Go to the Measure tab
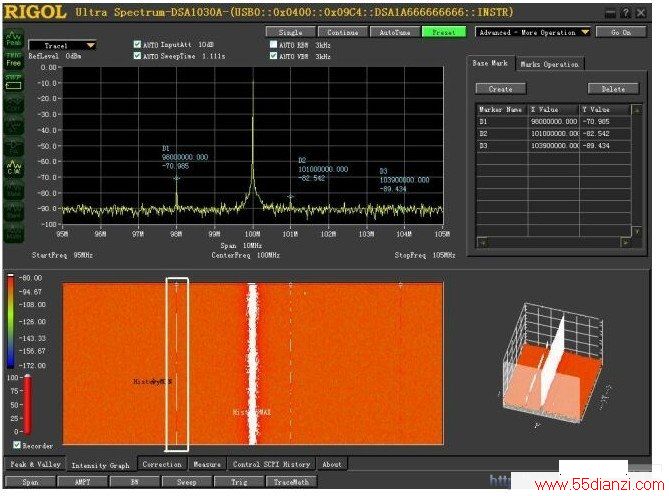The image size is (669, 496). coord(207,464)
